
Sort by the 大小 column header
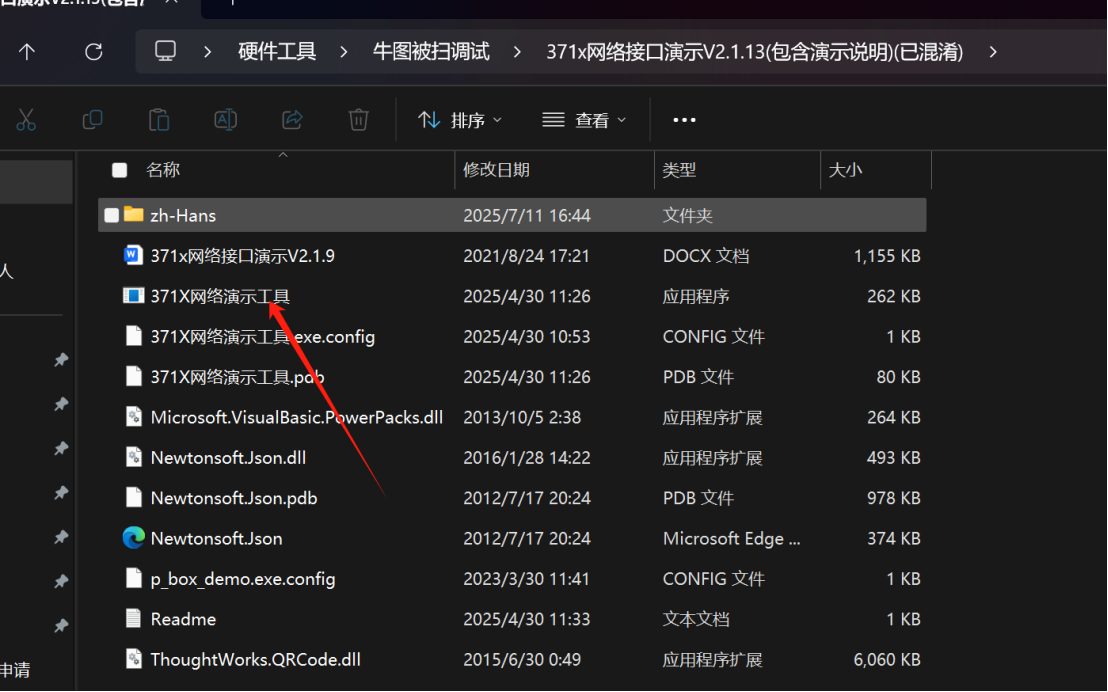click(845, 170)
